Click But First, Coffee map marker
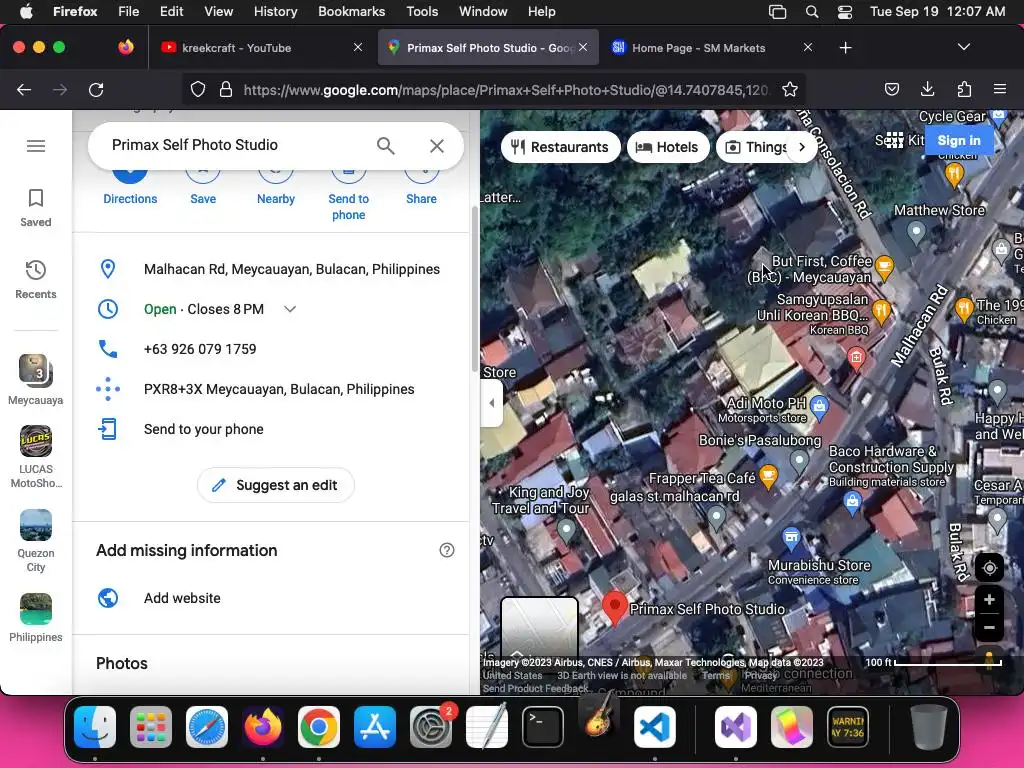 [884, 266]
